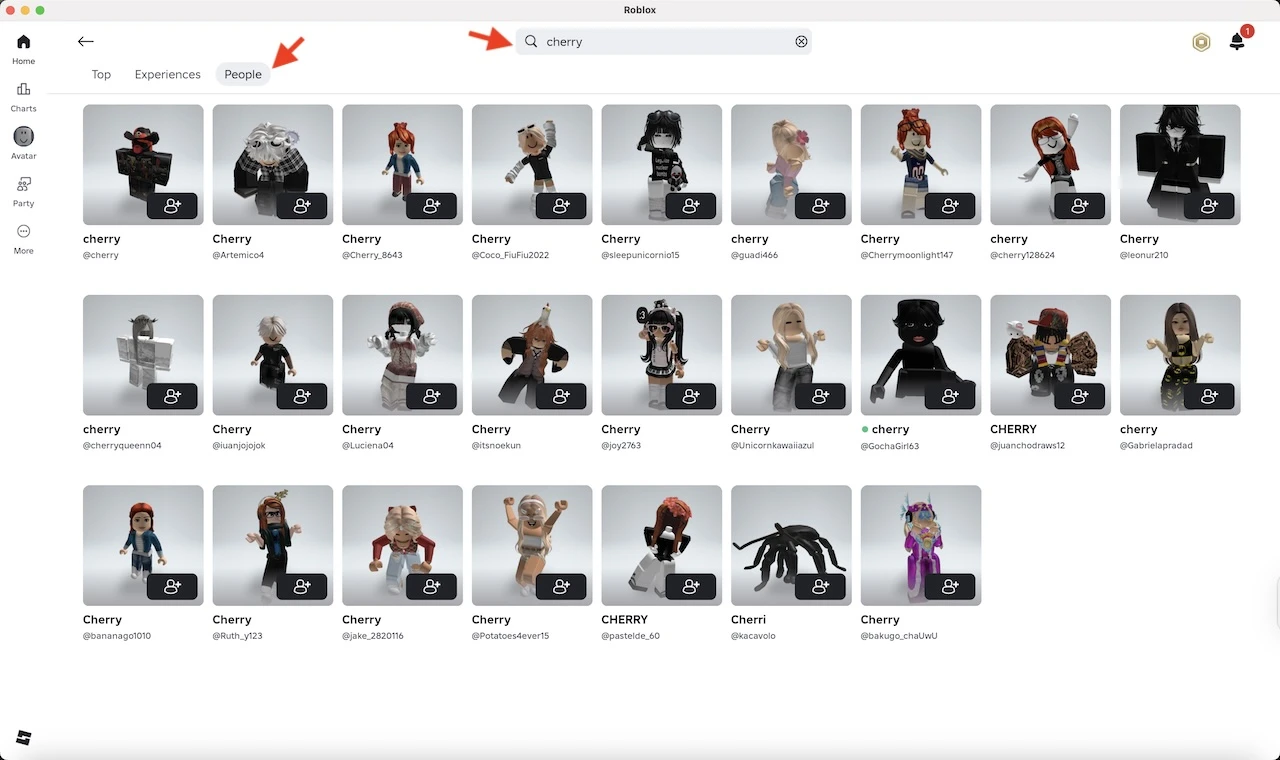This screenshot has height=760, width=1280.
Task: Open @juanchodraws12 avatar thumbnail
Action: click(1050, 355)
